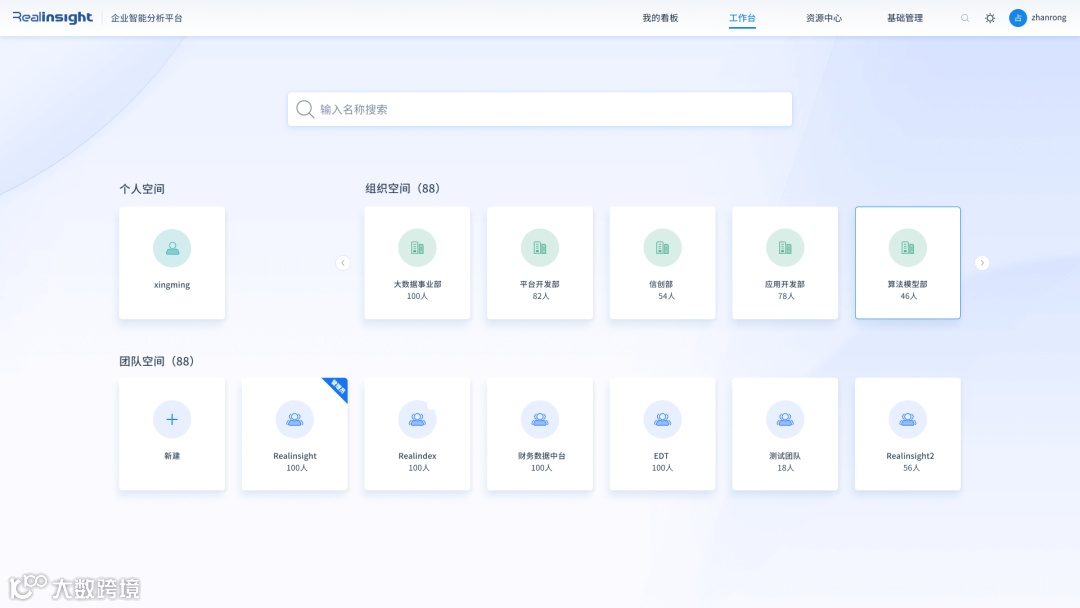1080x608 pixels.
Task: Open the 应用开发部 organization icon
Action: [785, 248]
